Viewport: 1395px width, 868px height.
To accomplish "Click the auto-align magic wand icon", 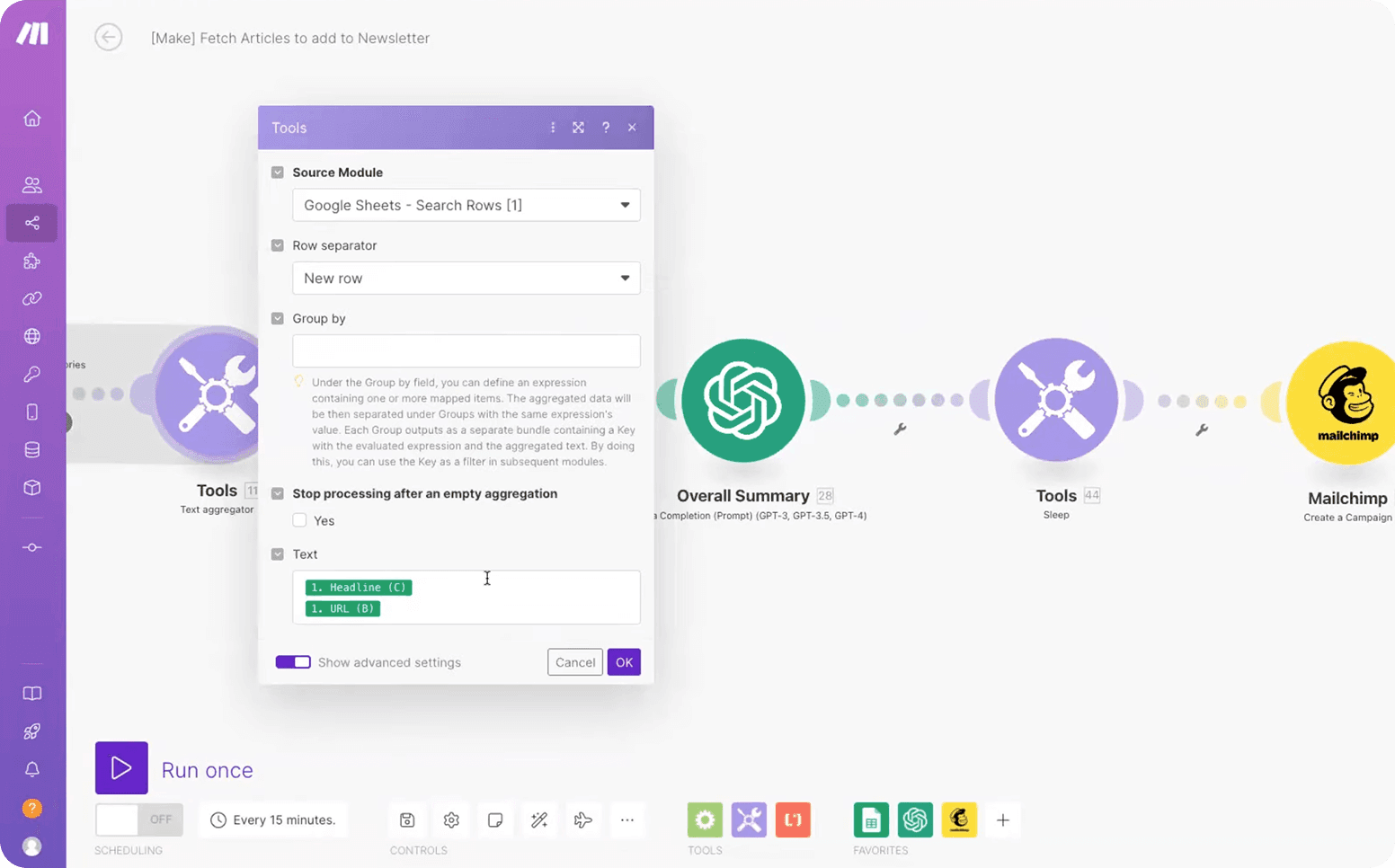I will (539, 819).
